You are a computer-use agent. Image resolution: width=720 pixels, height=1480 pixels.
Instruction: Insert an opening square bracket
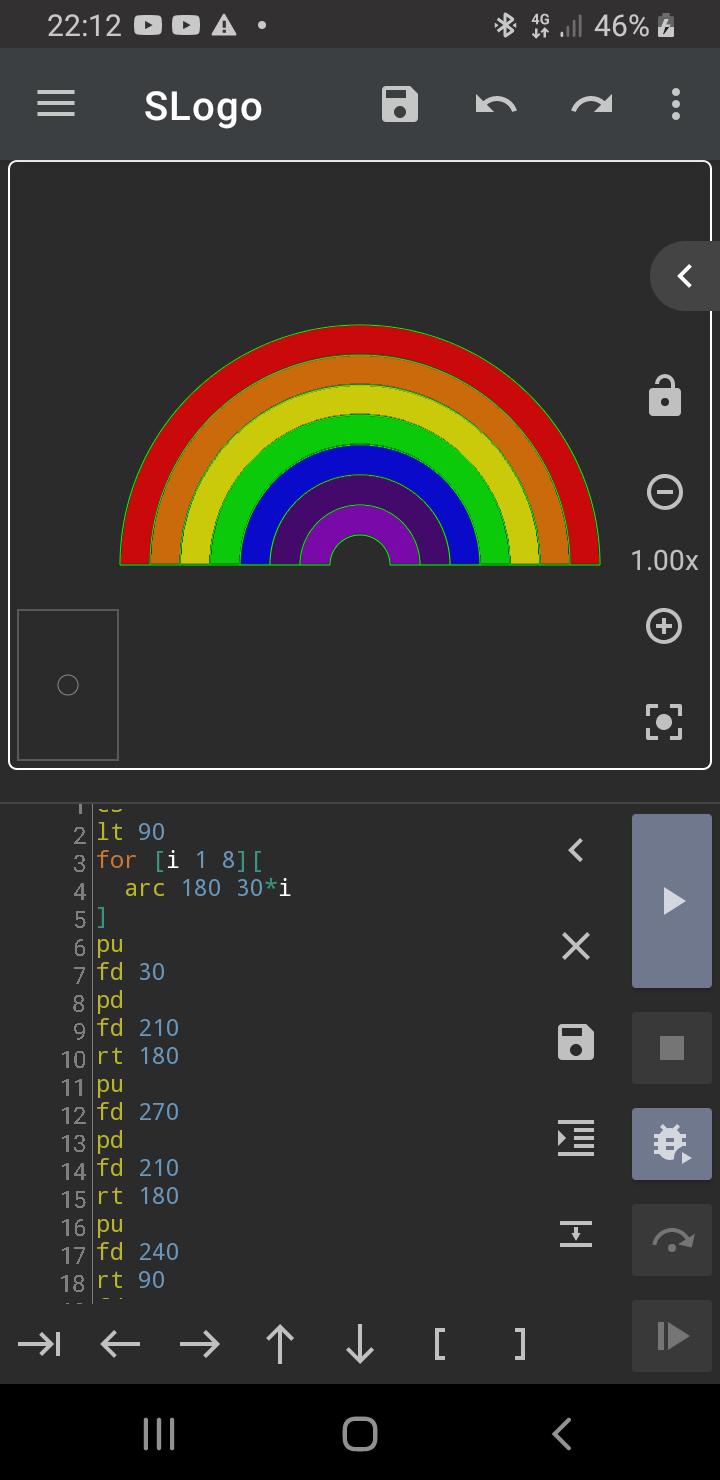(x=440, y=1344)
